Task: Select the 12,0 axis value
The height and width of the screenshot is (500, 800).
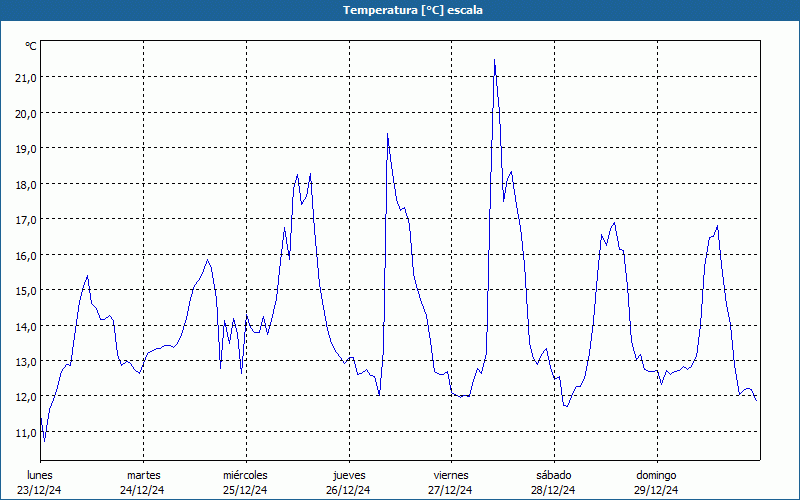Action: [x=26, y=396]
